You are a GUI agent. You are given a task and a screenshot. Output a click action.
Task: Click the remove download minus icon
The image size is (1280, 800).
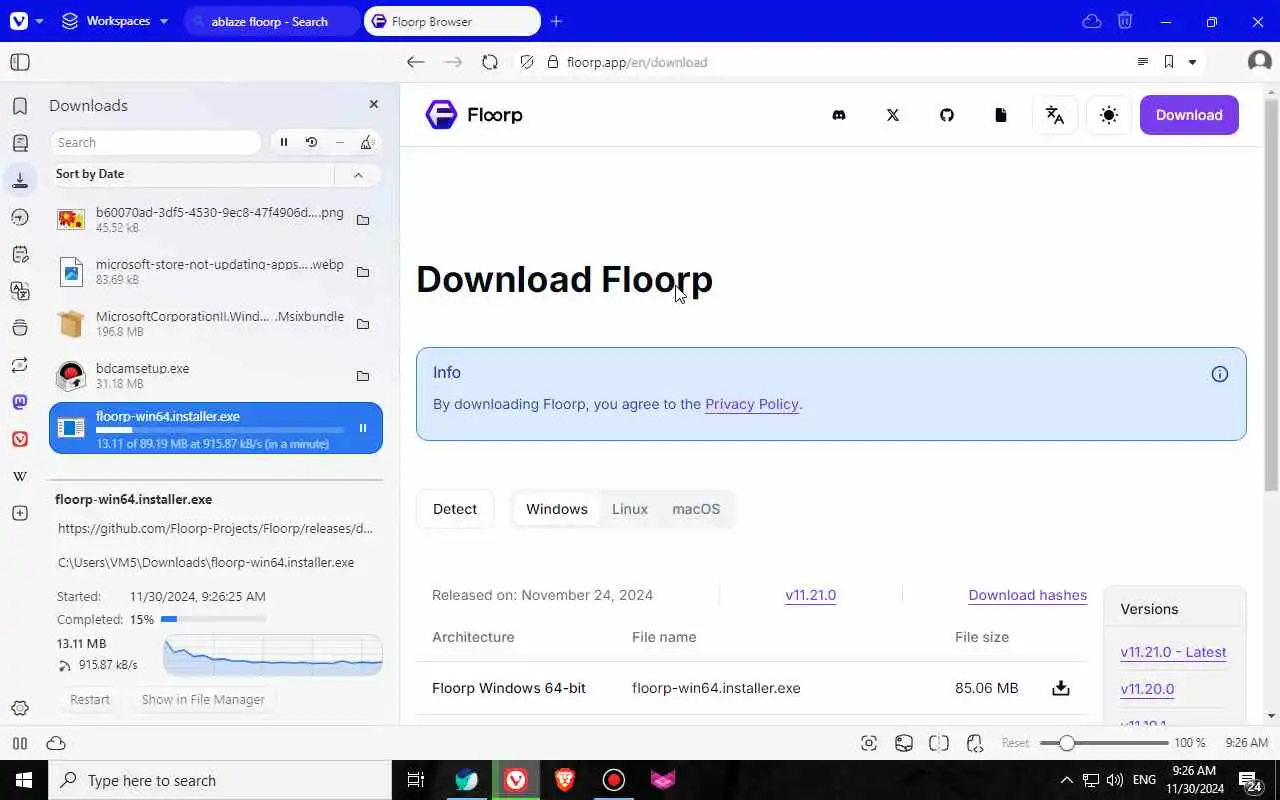click(340, 142)
